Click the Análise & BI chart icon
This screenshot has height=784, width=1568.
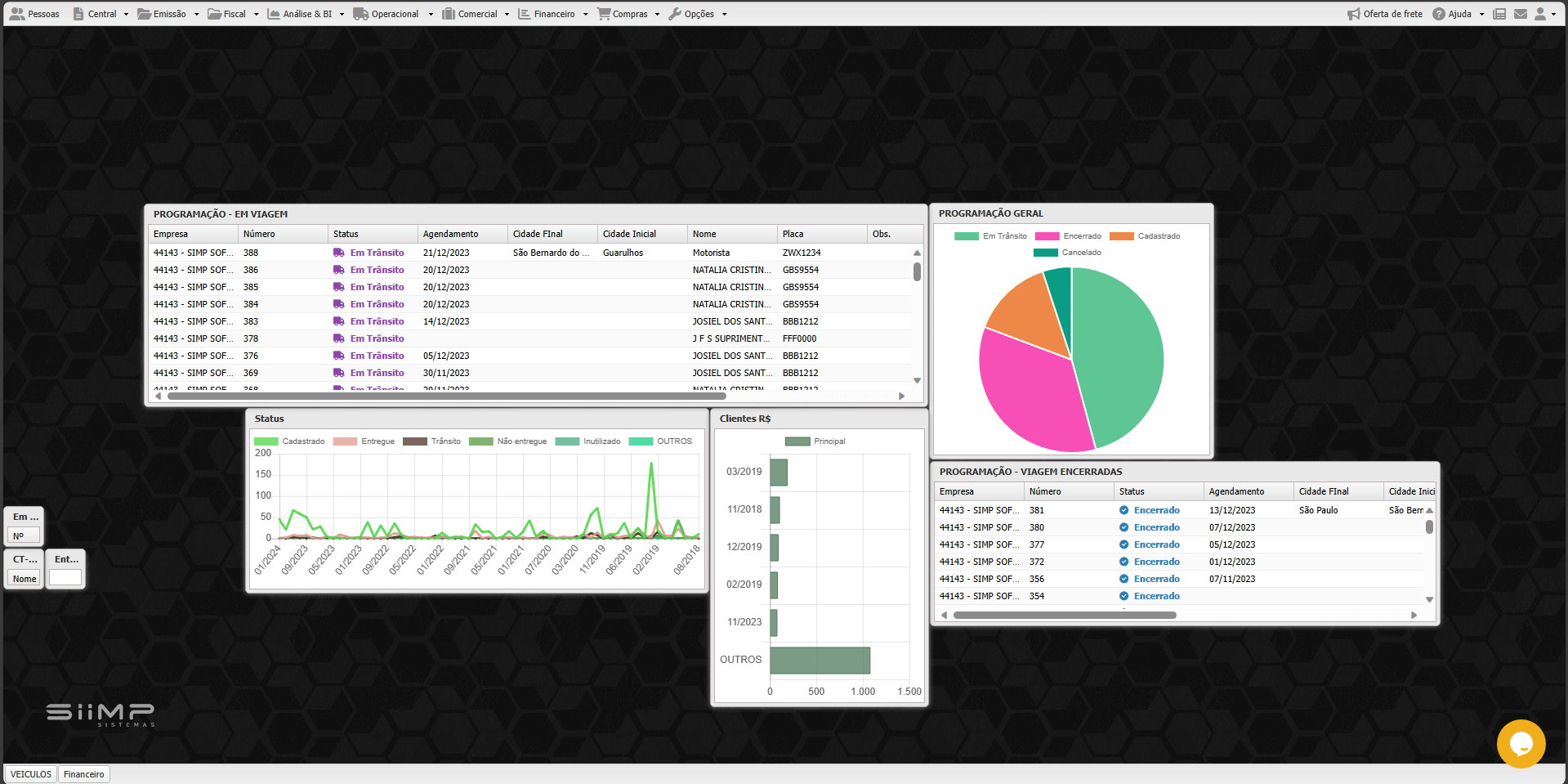[x=274, y=14]
